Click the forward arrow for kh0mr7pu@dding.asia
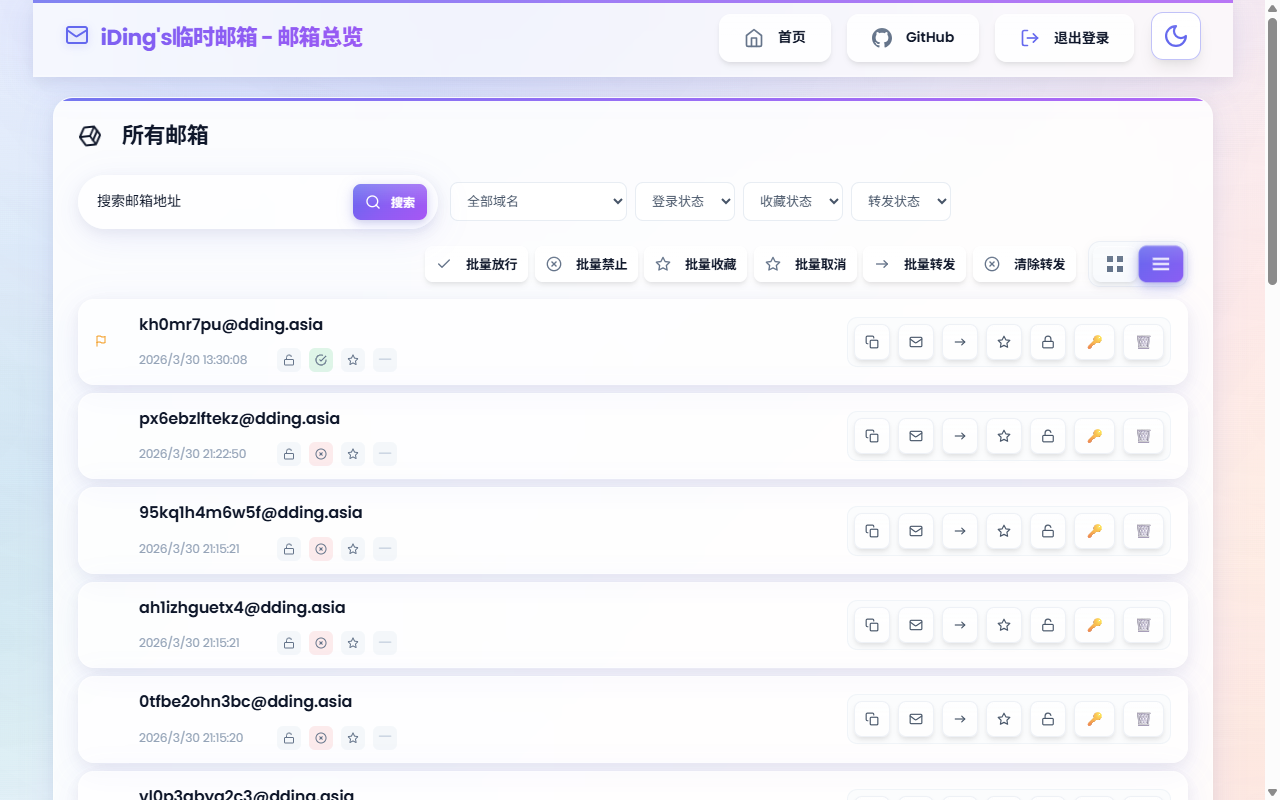The width and height of the screenshot is (1280, 800). coord(959,342)
